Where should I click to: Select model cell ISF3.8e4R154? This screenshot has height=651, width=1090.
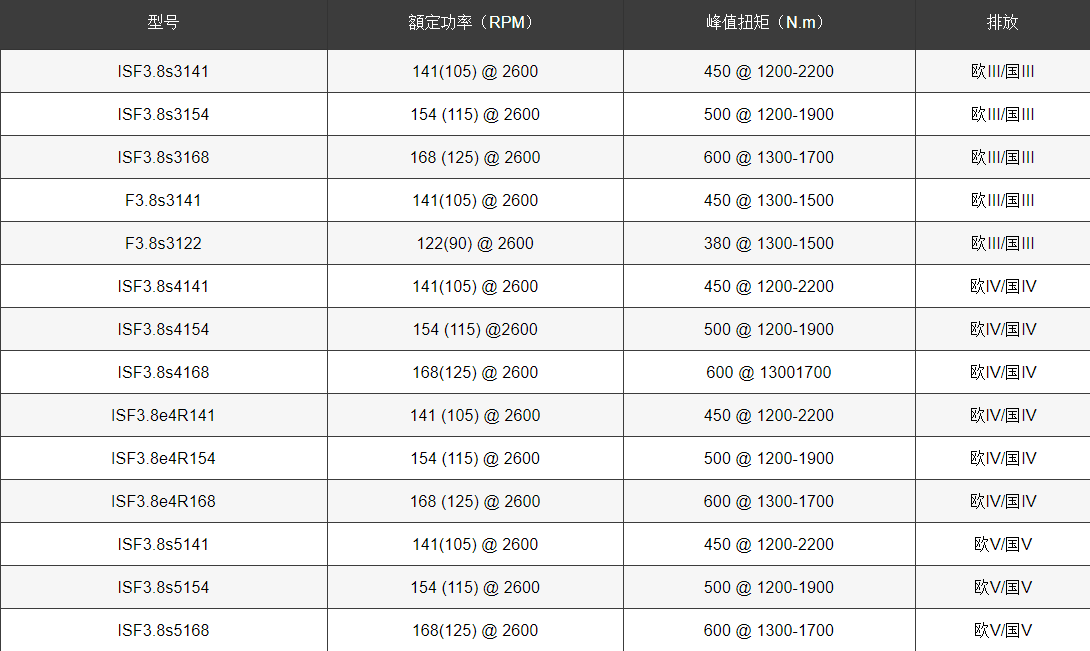(x=163, y=459)
